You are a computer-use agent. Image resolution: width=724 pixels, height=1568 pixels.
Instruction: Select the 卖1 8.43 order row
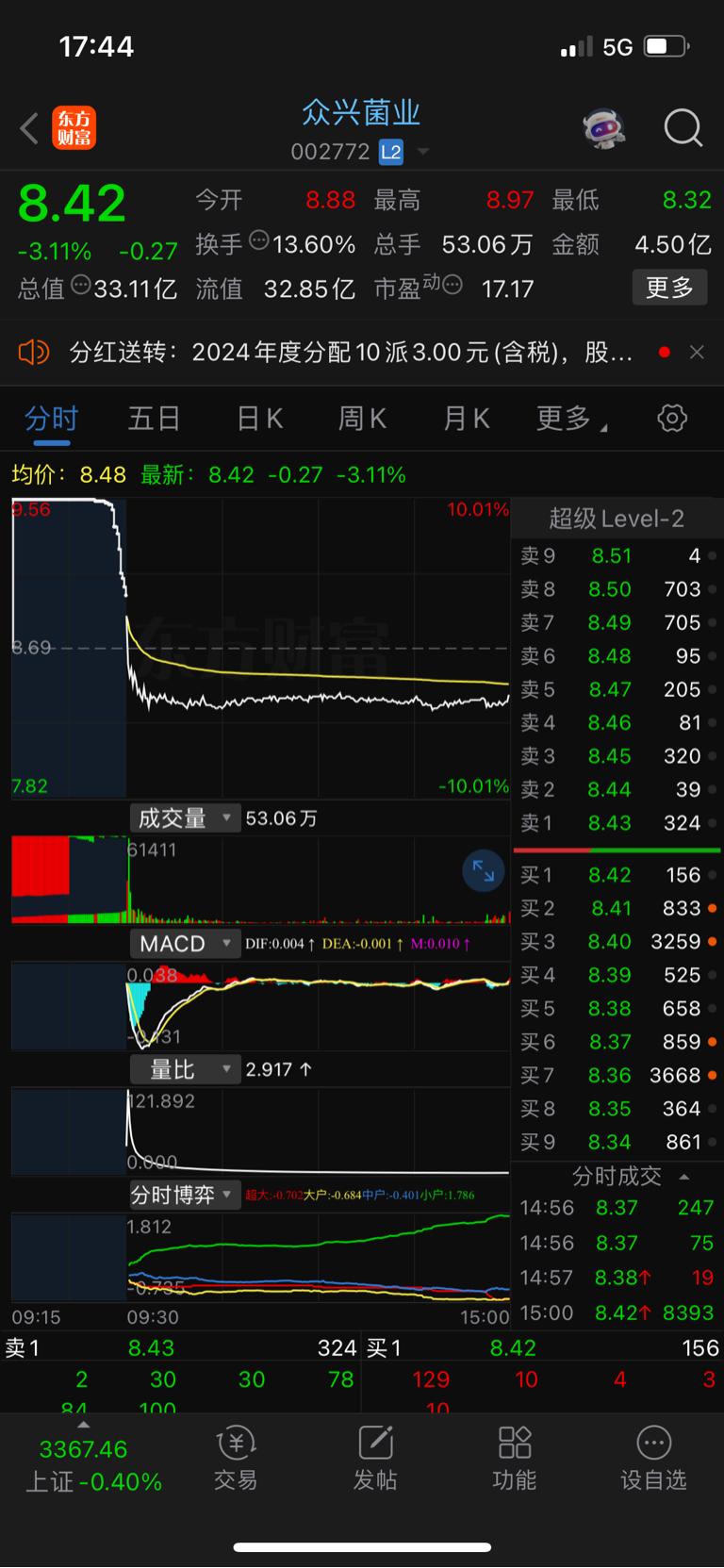click(617, 823)
